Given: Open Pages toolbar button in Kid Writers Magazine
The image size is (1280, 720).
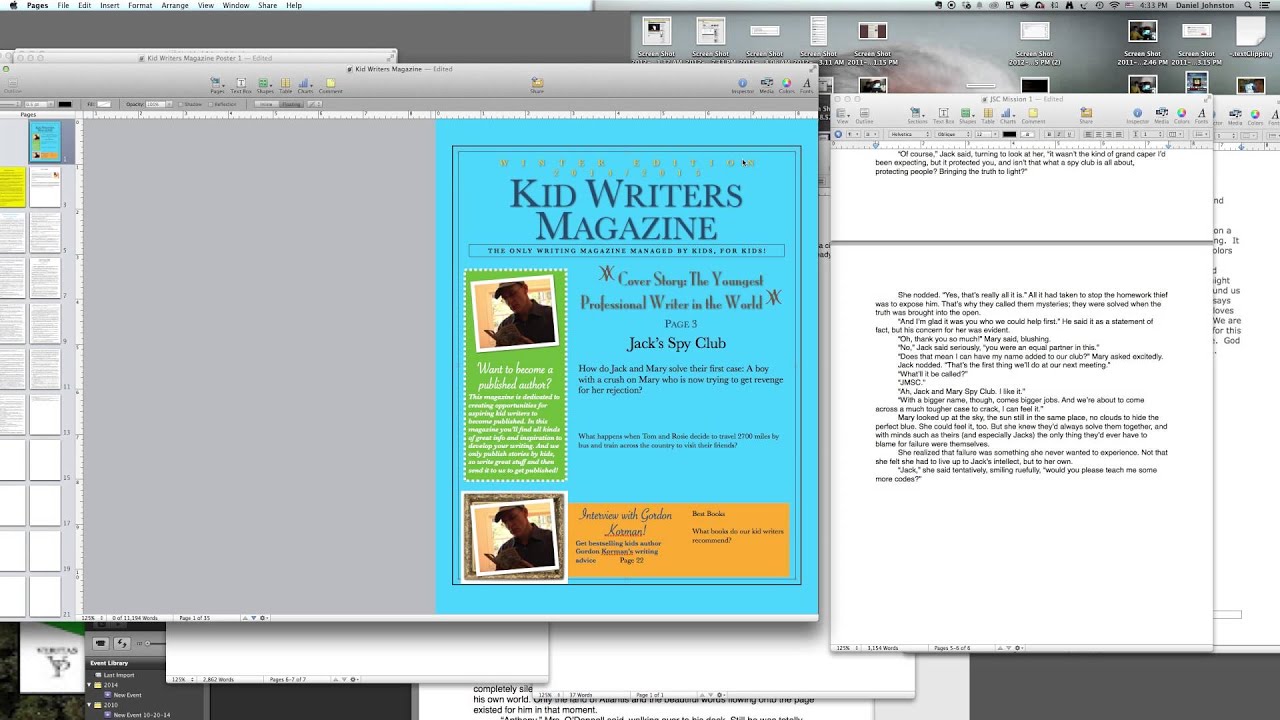Looking at the screenshot, I should click(217, 84).
